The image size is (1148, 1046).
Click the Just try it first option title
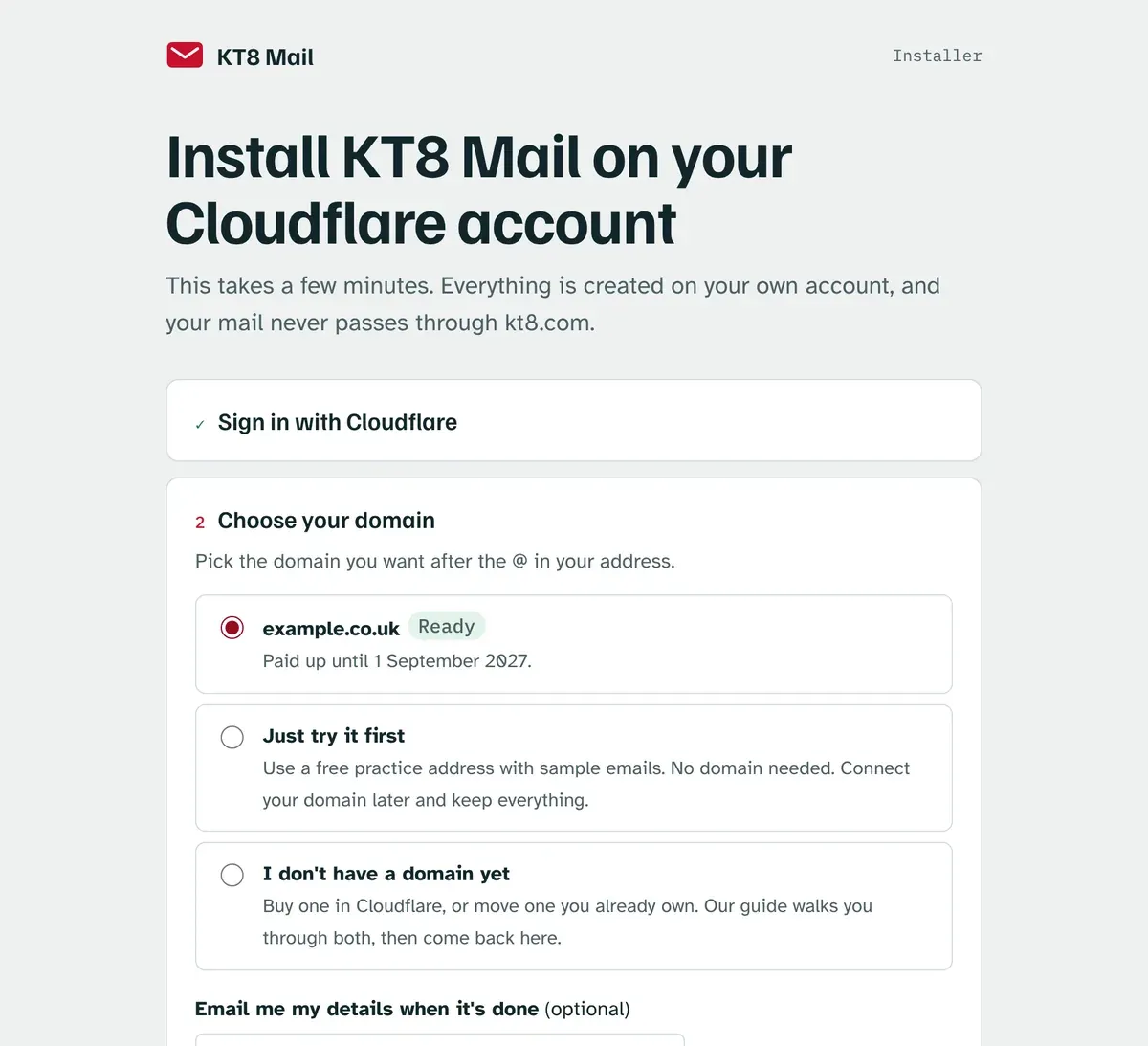coord(334,736)
